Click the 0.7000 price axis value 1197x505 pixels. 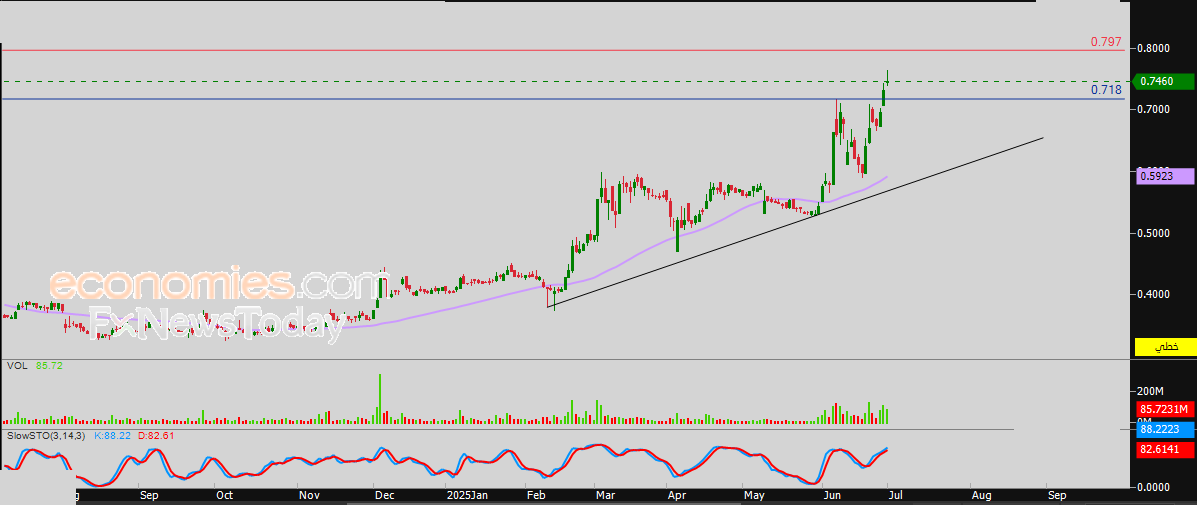tap(1153, 110)
